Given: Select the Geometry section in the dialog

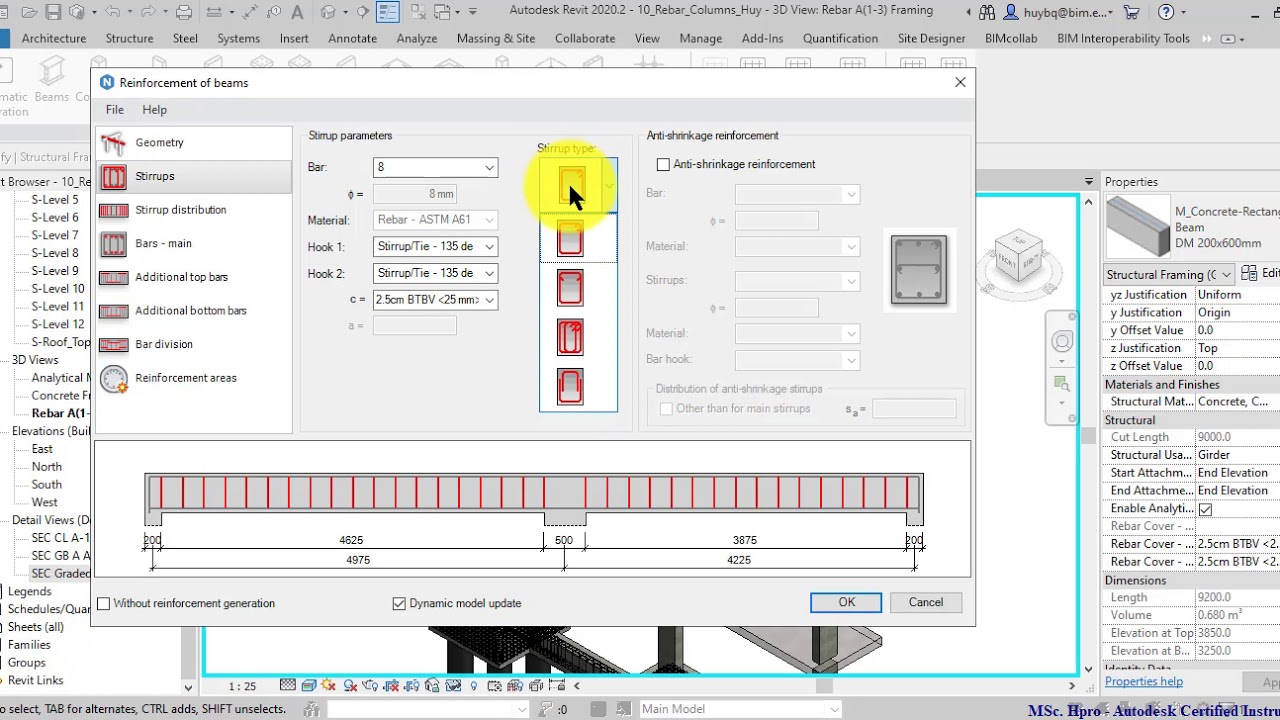Looking at the screenshot, I should tap(195, 143).
